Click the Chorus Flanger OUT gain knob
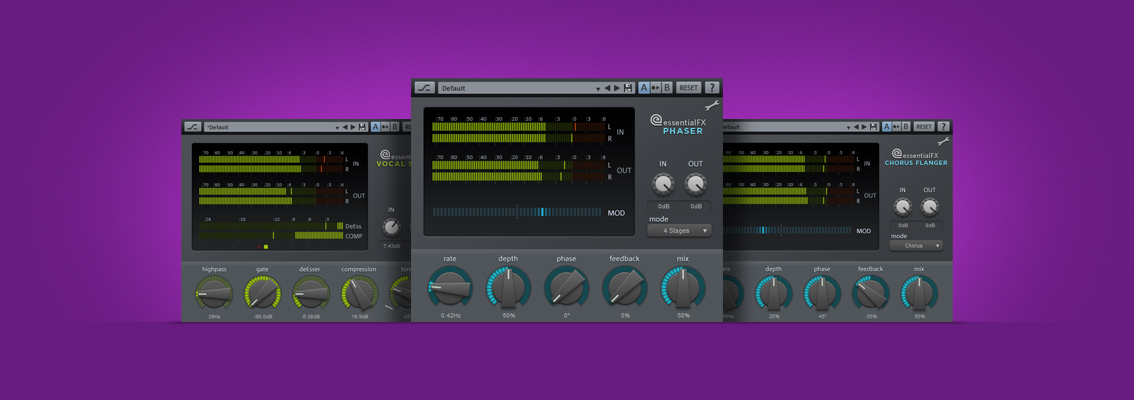The height and width of the screenshot is (400, 1134). pyautogui.click(x=929, y=208)
